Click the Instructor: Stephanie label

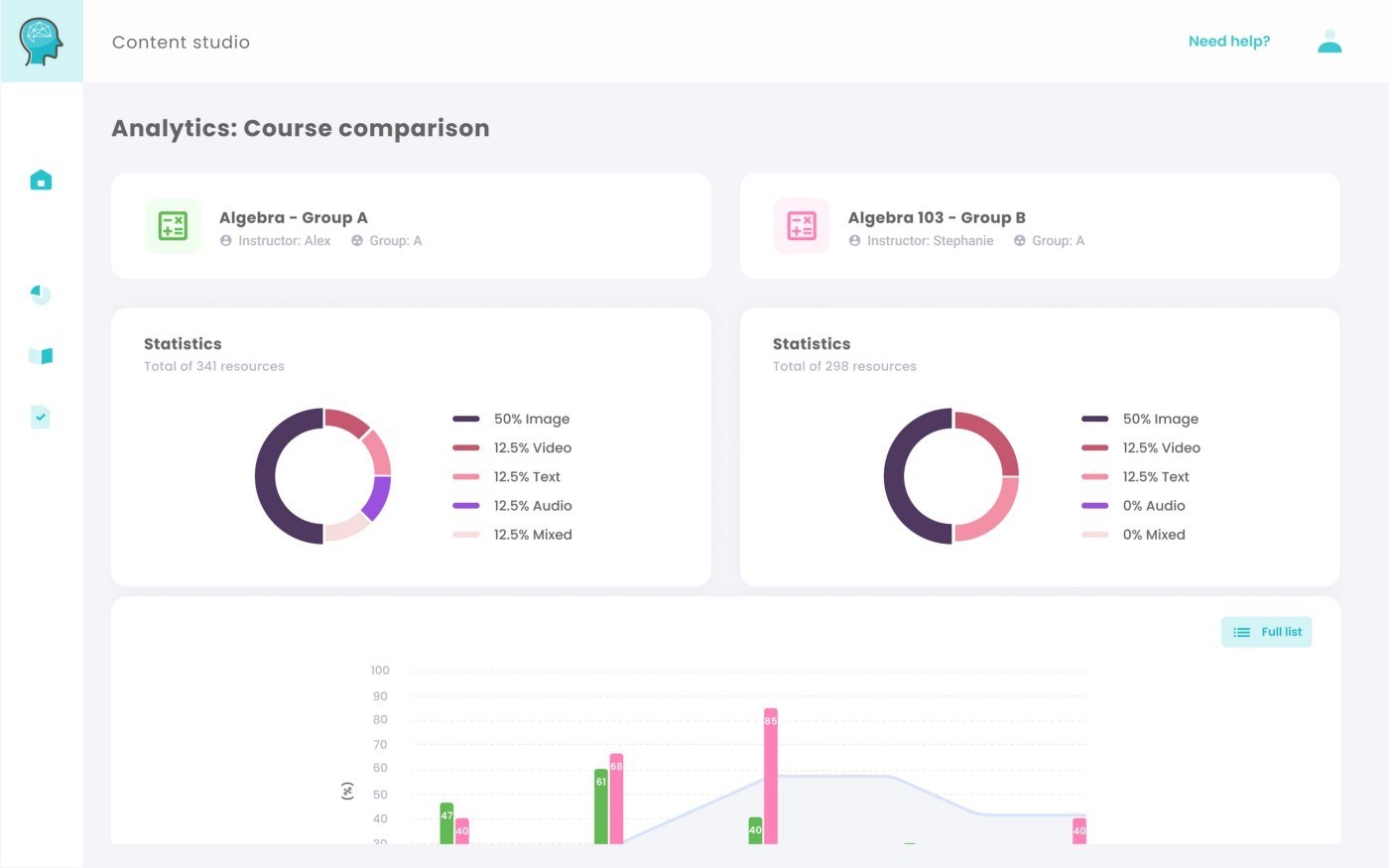coord(930,241)
